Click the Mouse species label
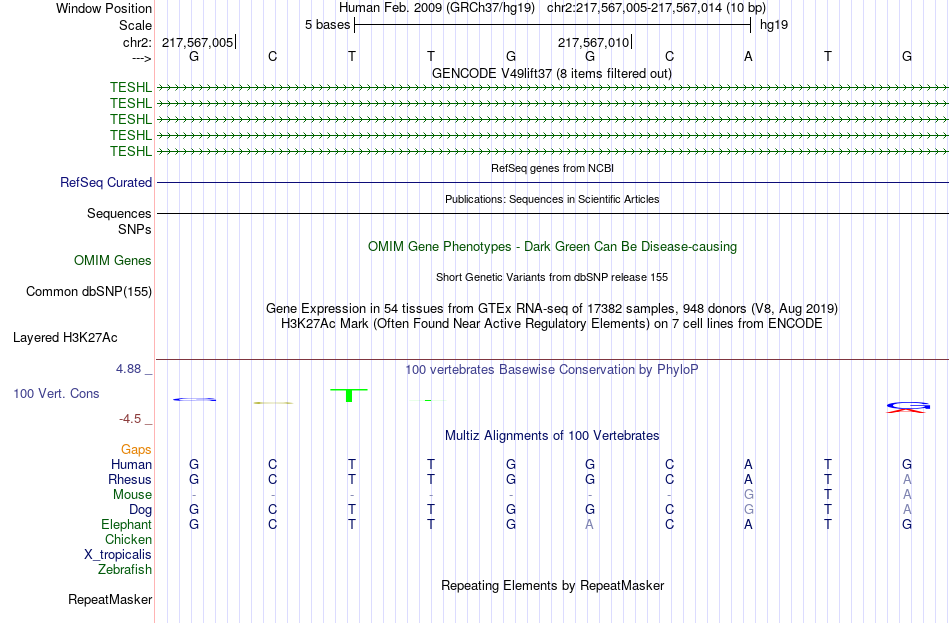 pos(132,495)
